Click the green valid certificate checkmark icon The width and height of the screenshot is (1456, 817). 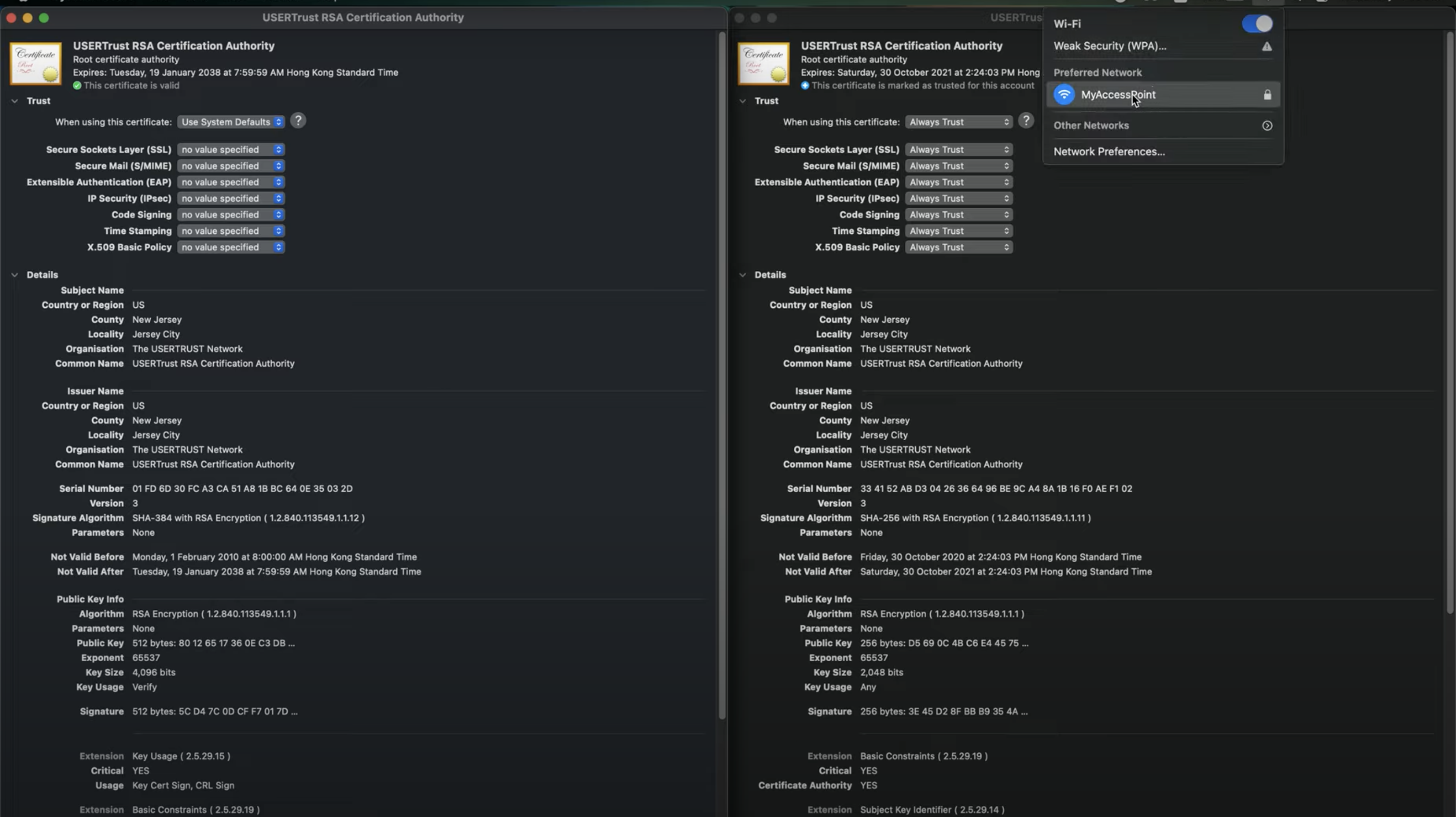pyautogui.click(x=77, y=85)
